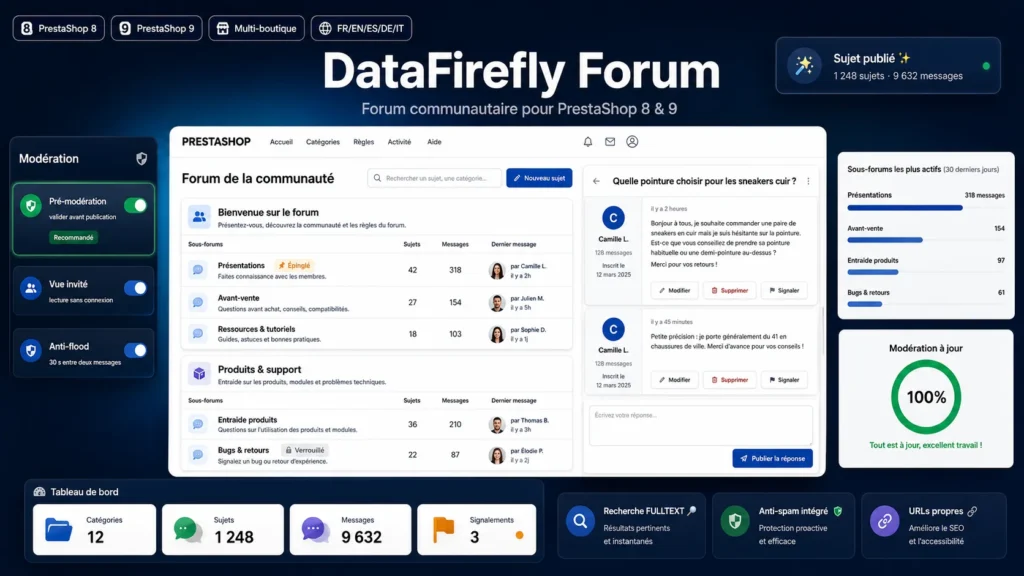Click the PrestaShop 9 badge
Image resolution: width=1024 pixels, height=576 pixels.
point(157,28)
